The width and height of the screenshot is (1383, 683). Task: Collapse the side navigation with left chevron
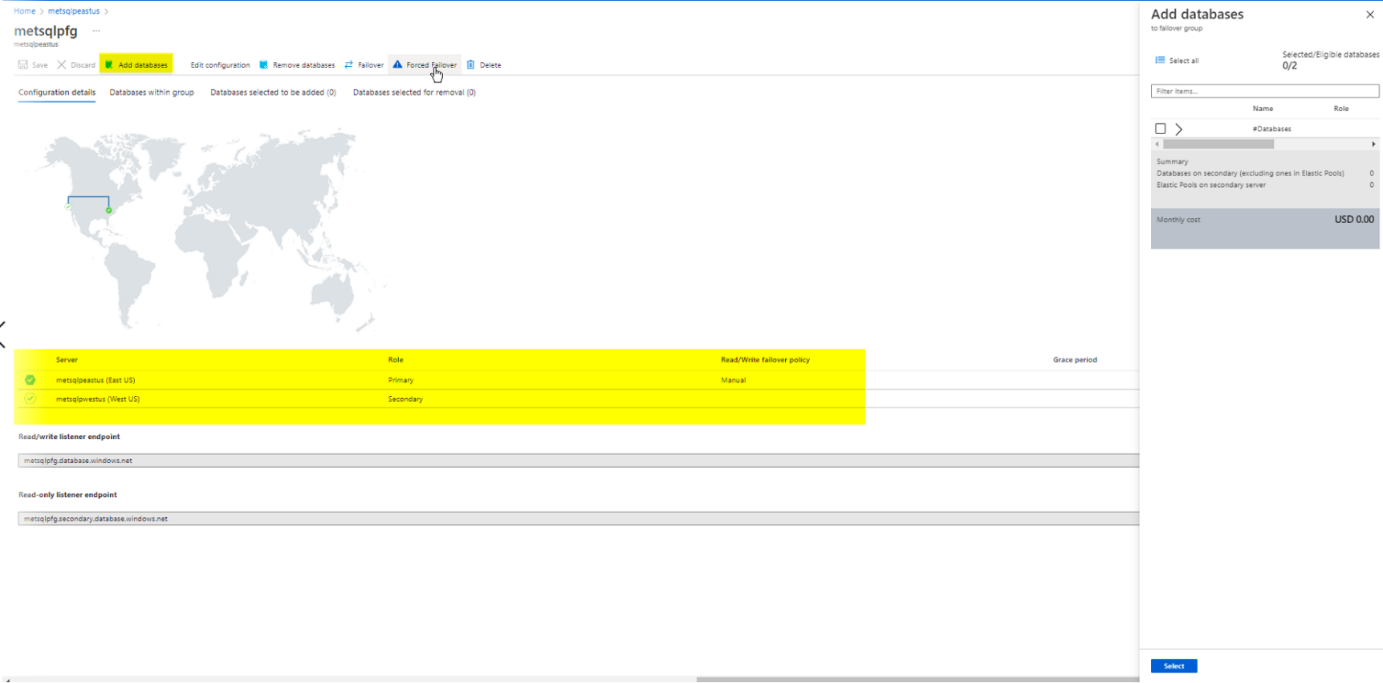(x=3, y=335)
